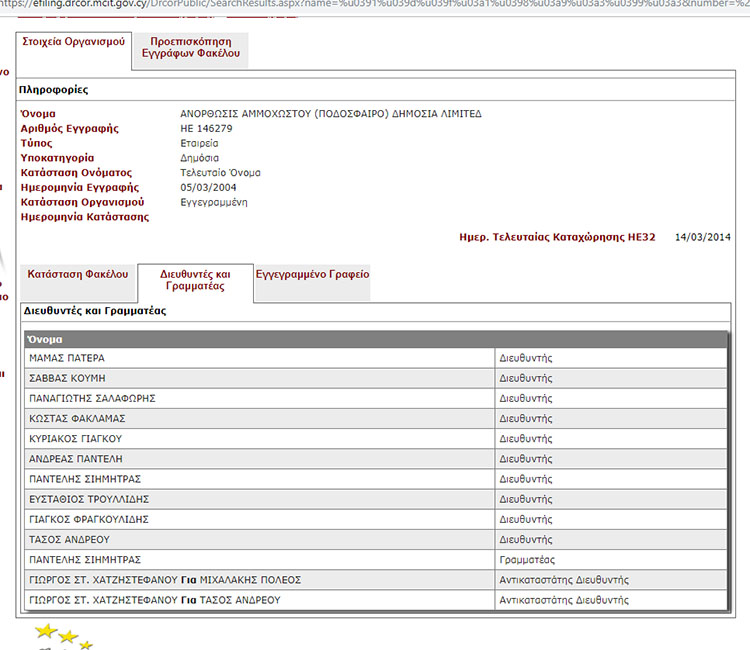Select the row ΑΝΔΡΕΑΣ ΠΑΝΤΕΛΗ
Viewport: 750px width, 650px height.
pos(375,459)
